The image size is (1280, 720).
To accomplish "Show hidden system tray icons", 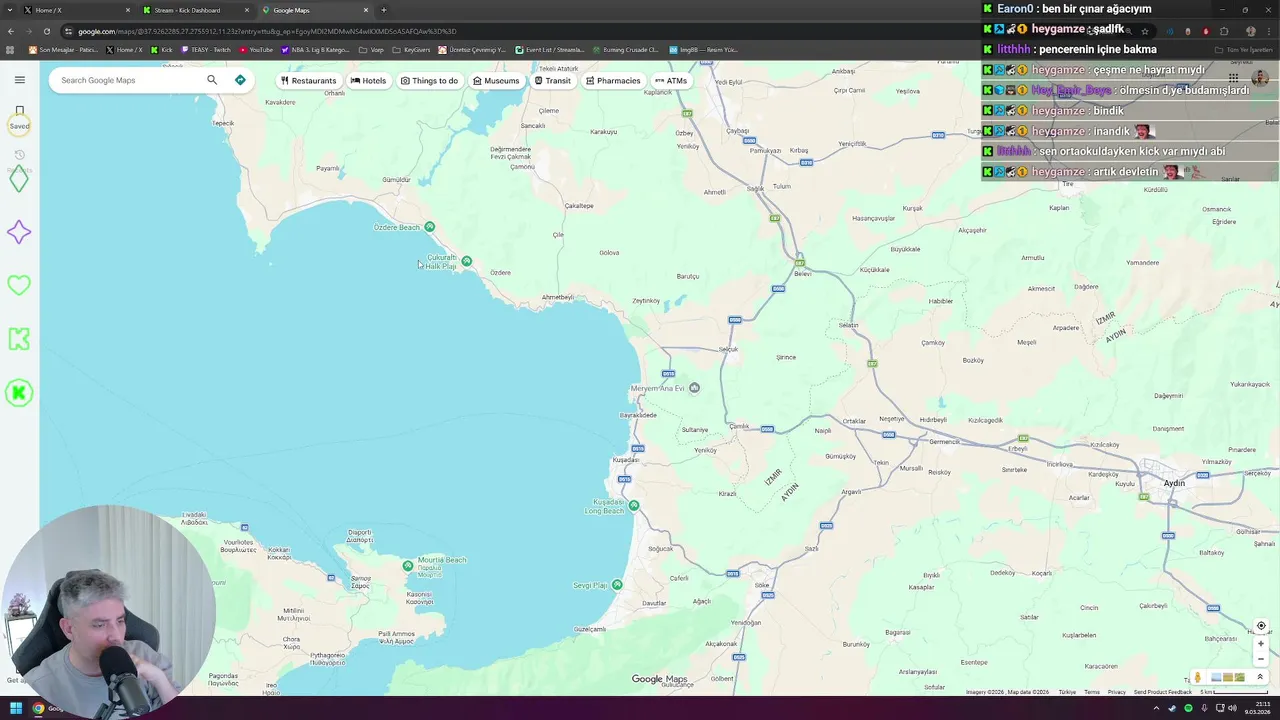I will pos(1157,708).
